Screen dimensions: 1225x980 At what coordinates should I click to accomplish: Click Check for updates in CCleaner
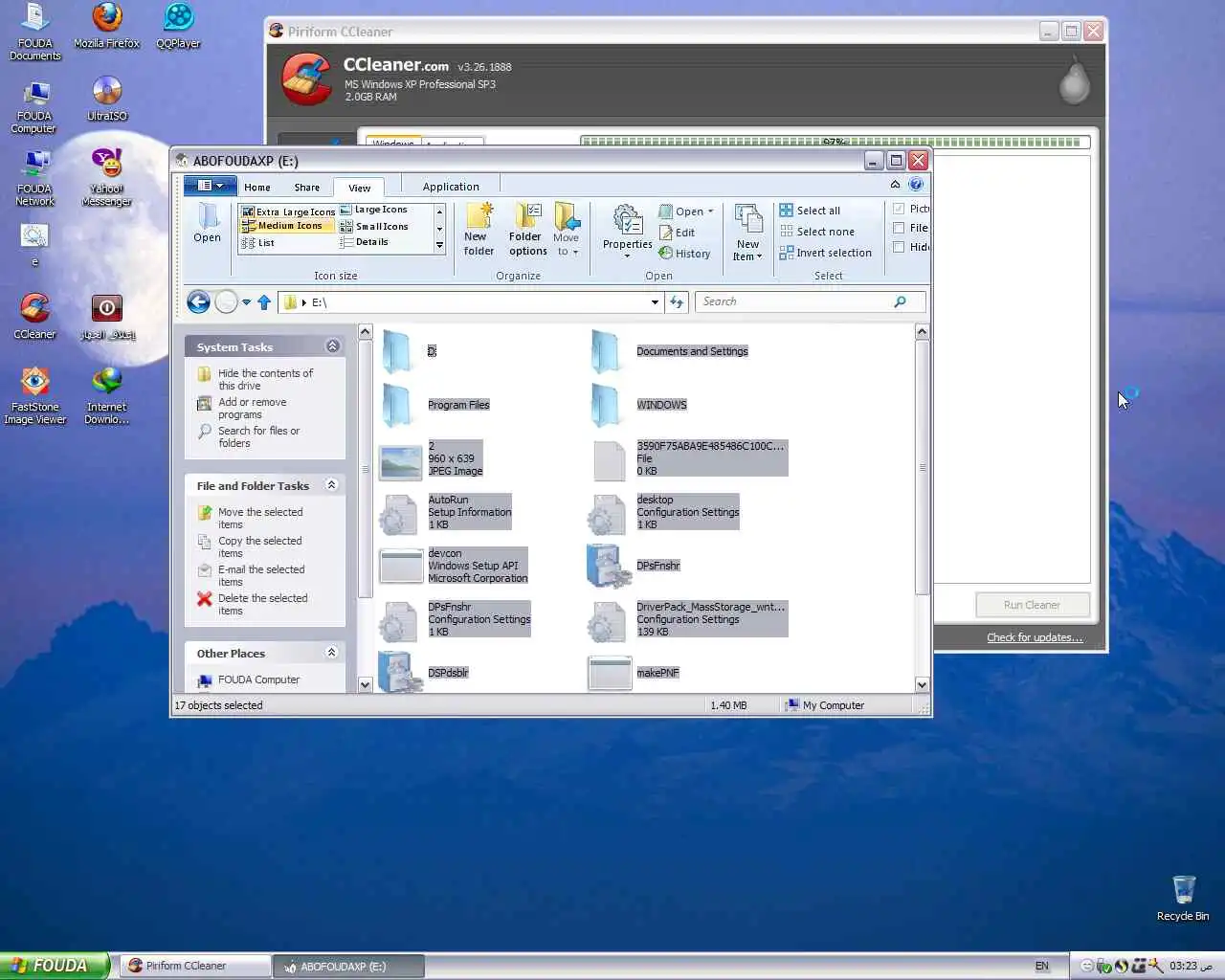[x=1035, y=637]
